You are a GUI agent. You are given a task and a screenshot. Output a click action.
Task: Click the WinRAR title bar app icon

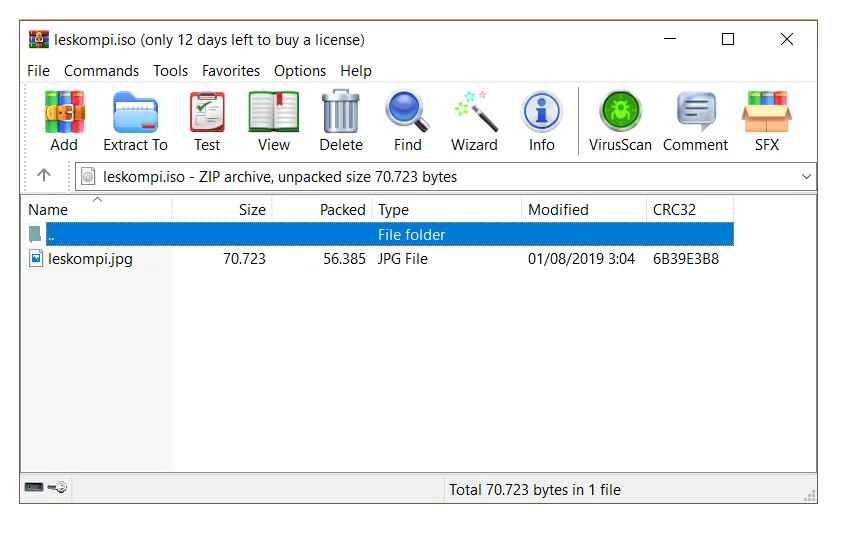click(39, 39)
